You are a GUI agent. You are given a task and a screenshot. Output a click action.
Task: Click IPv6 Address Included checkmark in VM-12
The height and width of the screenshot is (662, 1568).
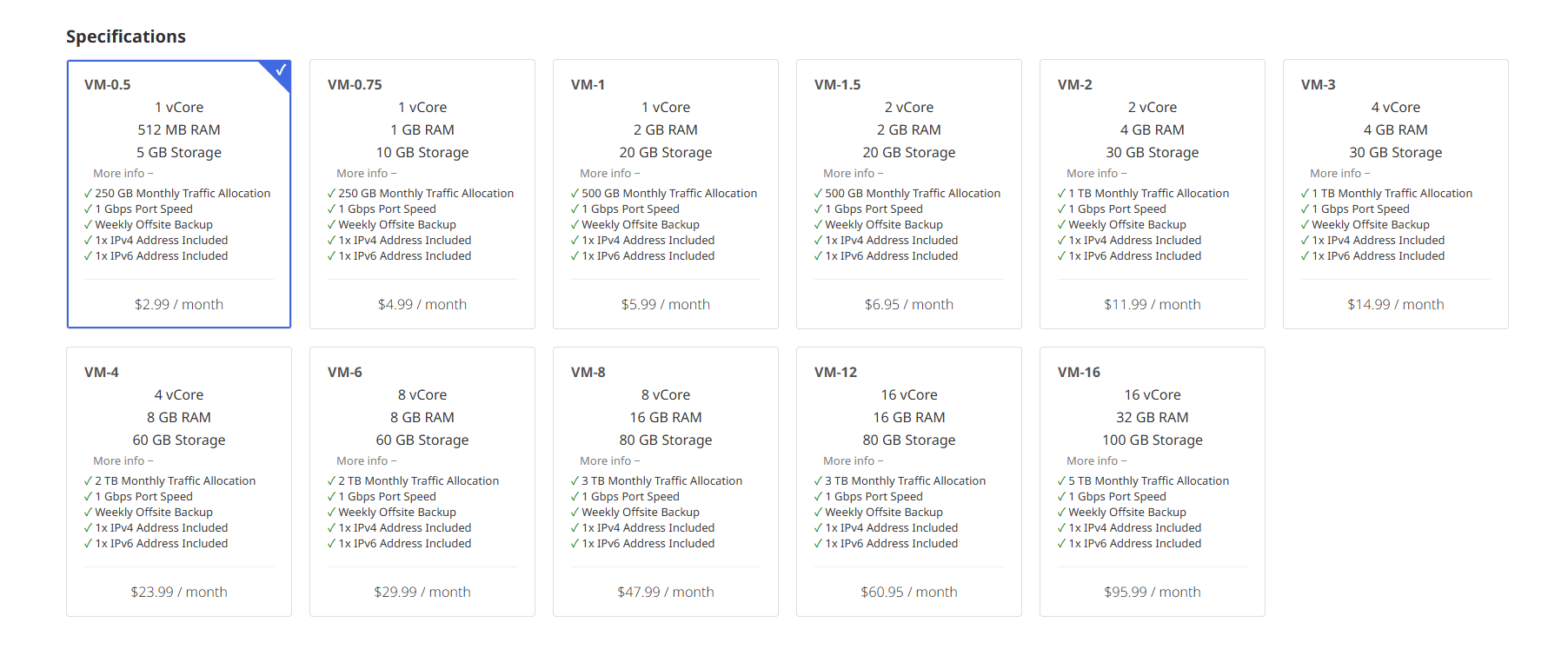[818, 544]
